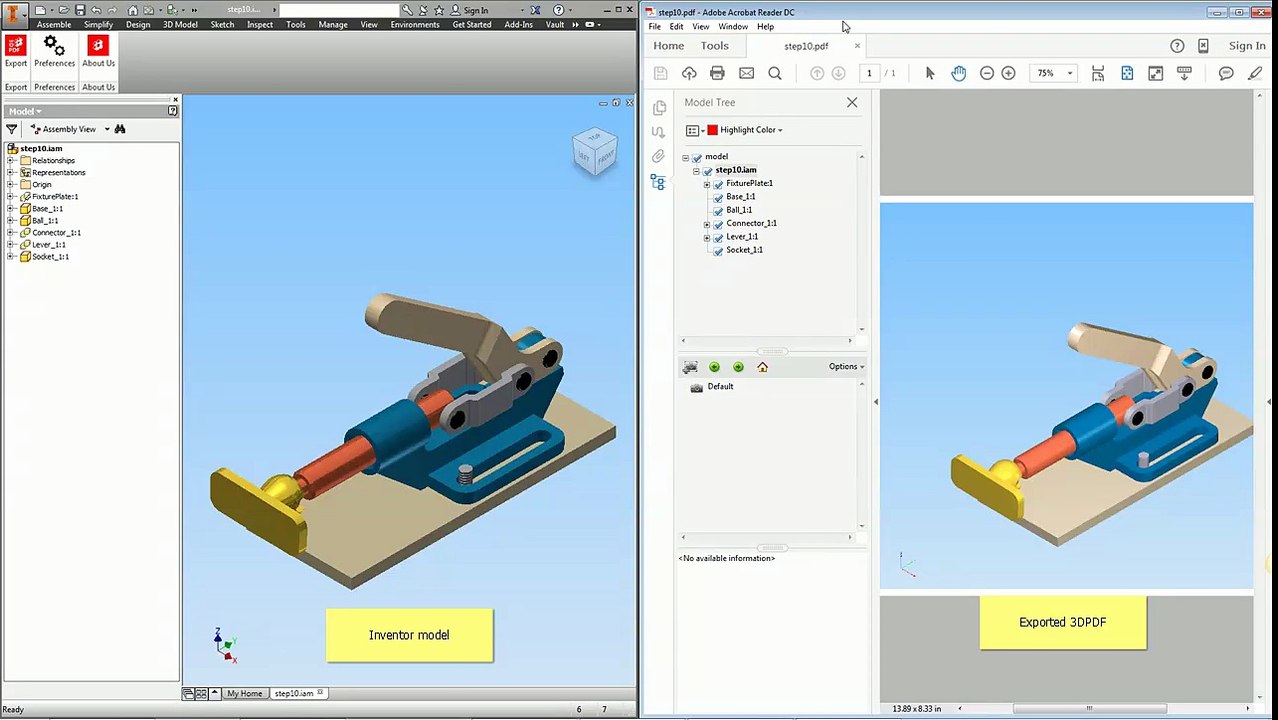Click the search magnifier icon in Acrobat toolbar

pyautogui.click(x=775, y=73)
